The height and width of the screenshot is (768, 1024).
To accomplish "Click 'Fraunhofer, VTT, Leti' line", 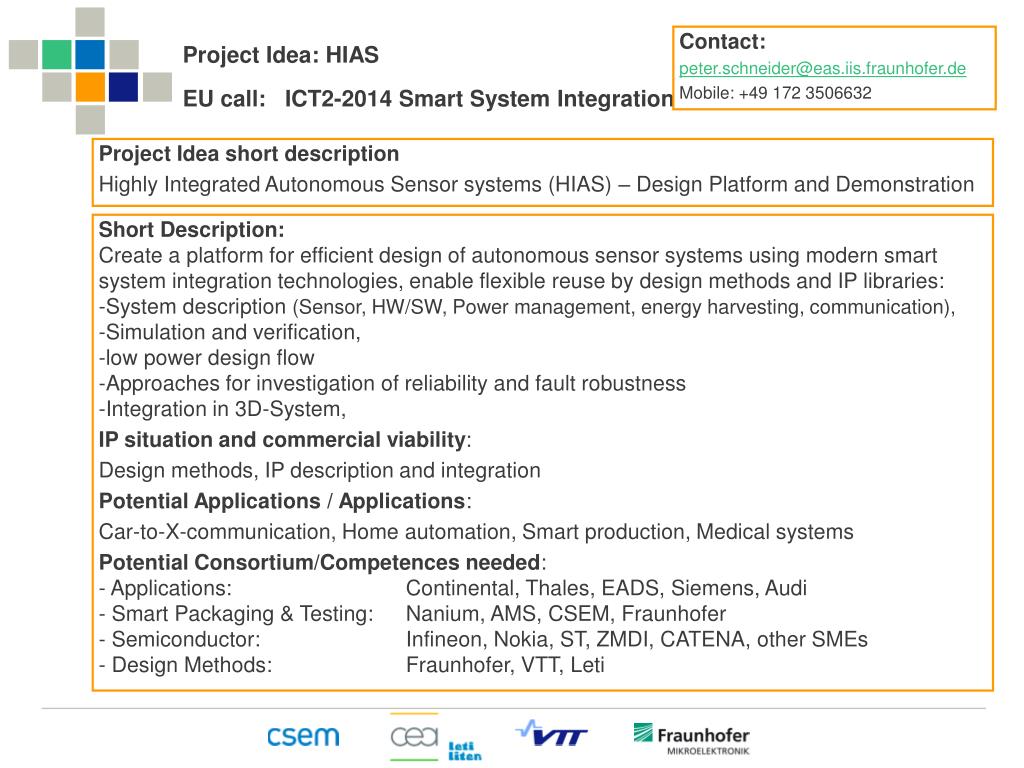I will pyautogui.click(x=505, y=665).
